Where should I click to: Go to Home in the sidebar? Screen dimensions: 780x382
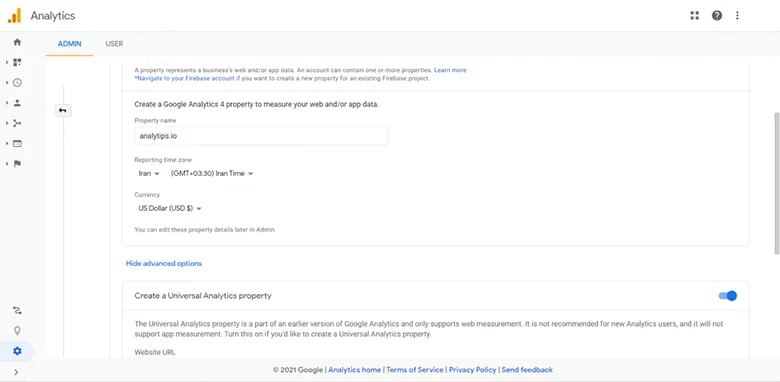click(x=17, y=42)
